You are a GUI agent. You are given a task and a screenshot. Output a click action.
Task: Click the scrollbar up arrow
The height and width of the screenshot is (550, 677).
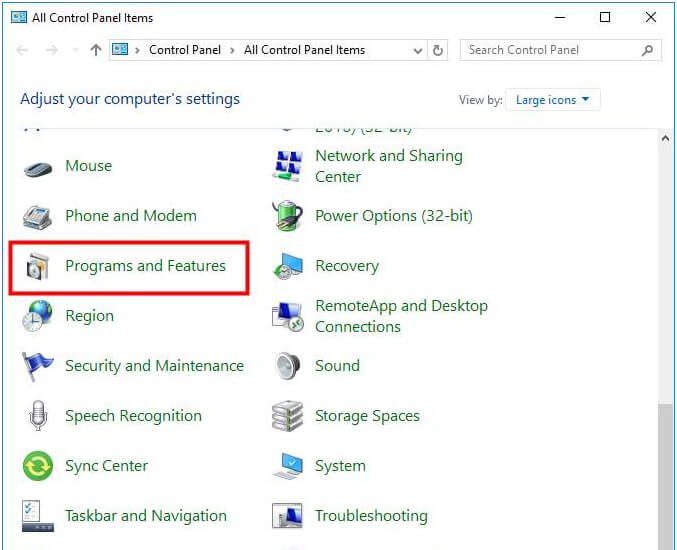coord(665,139)
